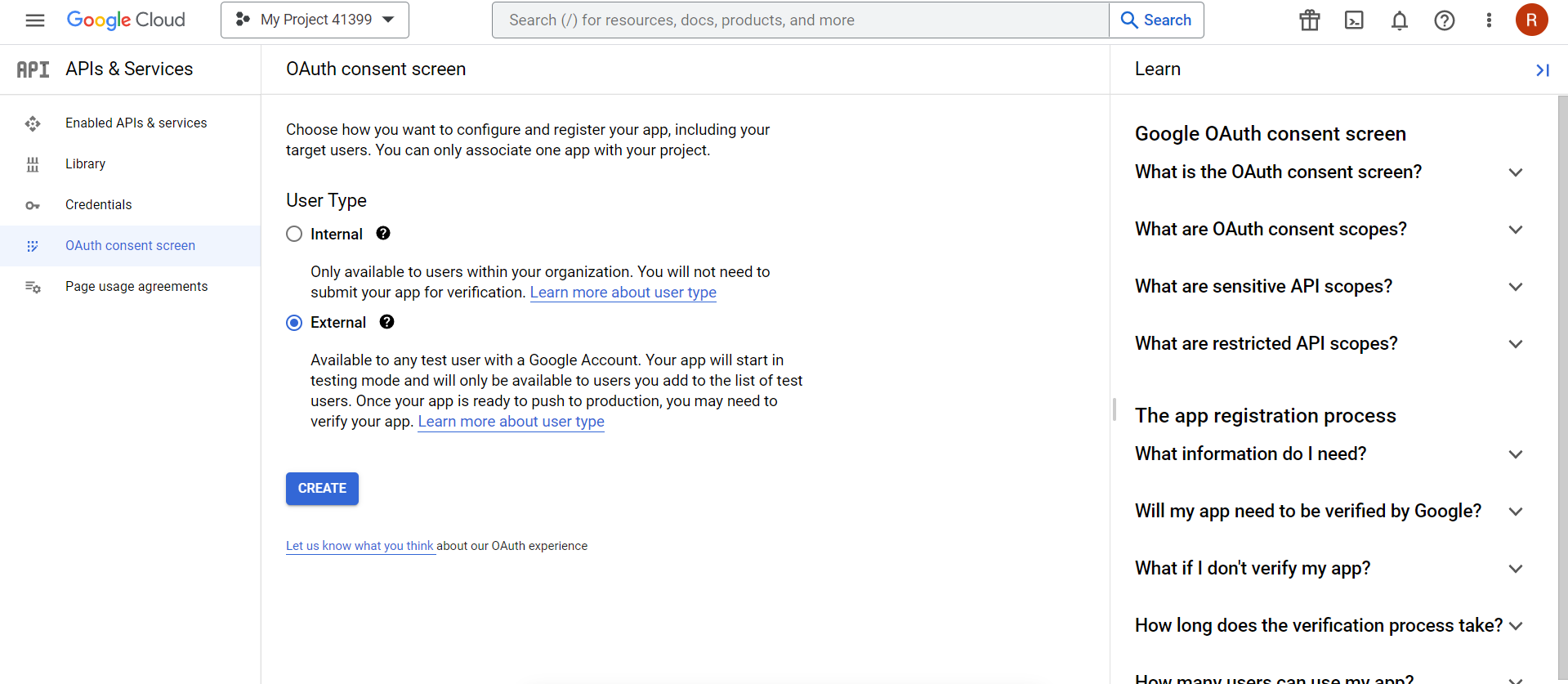Viewport: 1568px width, 684px height.
Task: Select the External user type radio button
Action: point(294,323)
